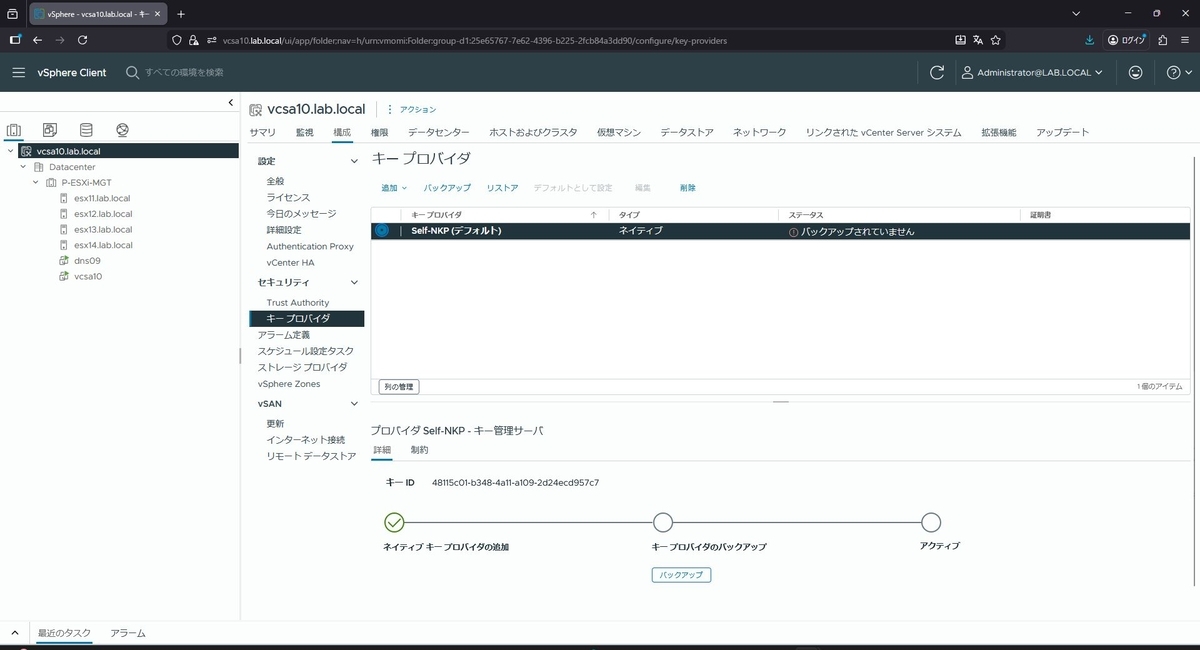Open ライセンス settings page
Image resolution: width=1200 pixels, height=650 pixels.
point(288,198)
